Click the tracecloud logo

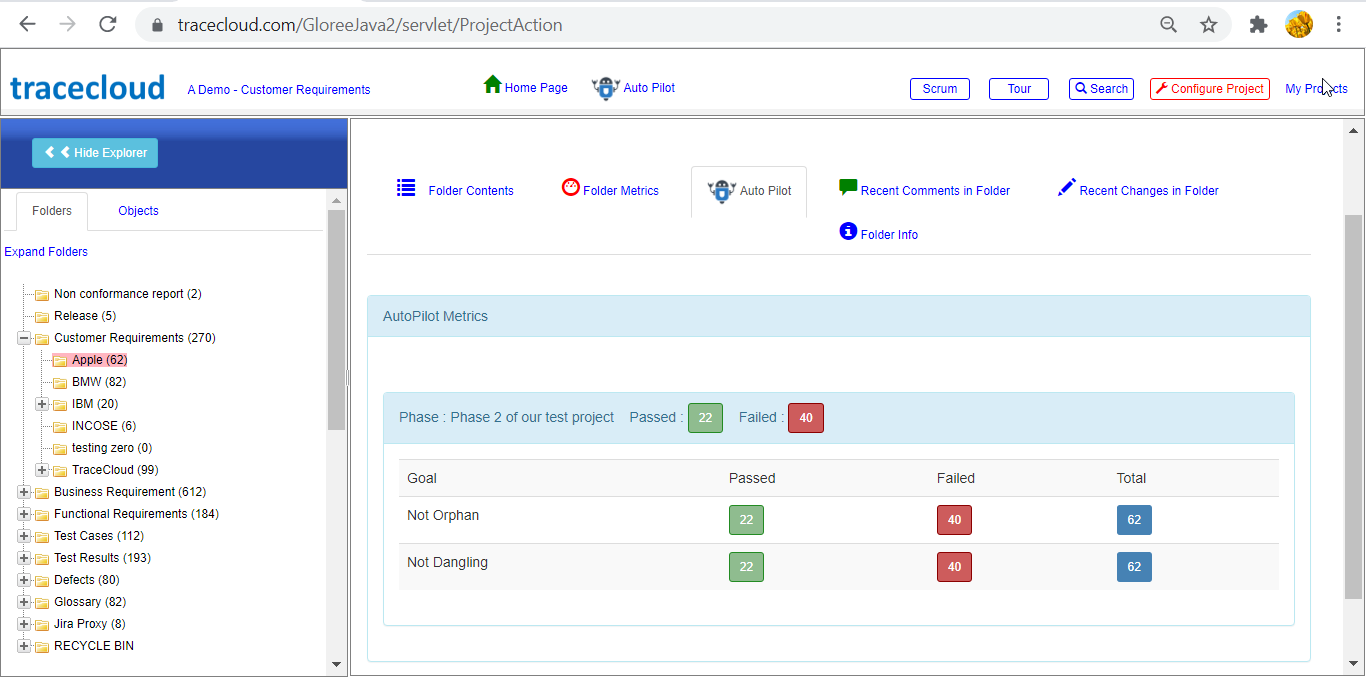[x=88, y=88]
